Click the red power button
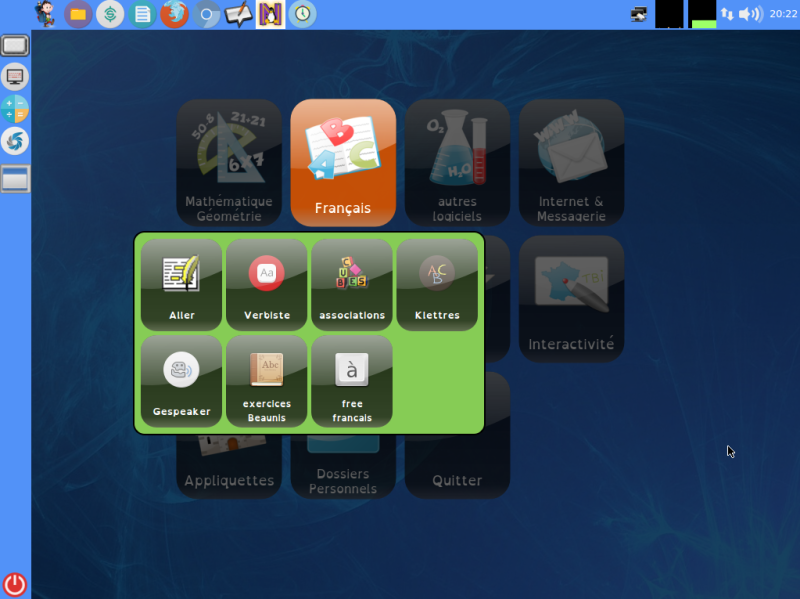Screen dimensions: 800x599 (15, 584)
